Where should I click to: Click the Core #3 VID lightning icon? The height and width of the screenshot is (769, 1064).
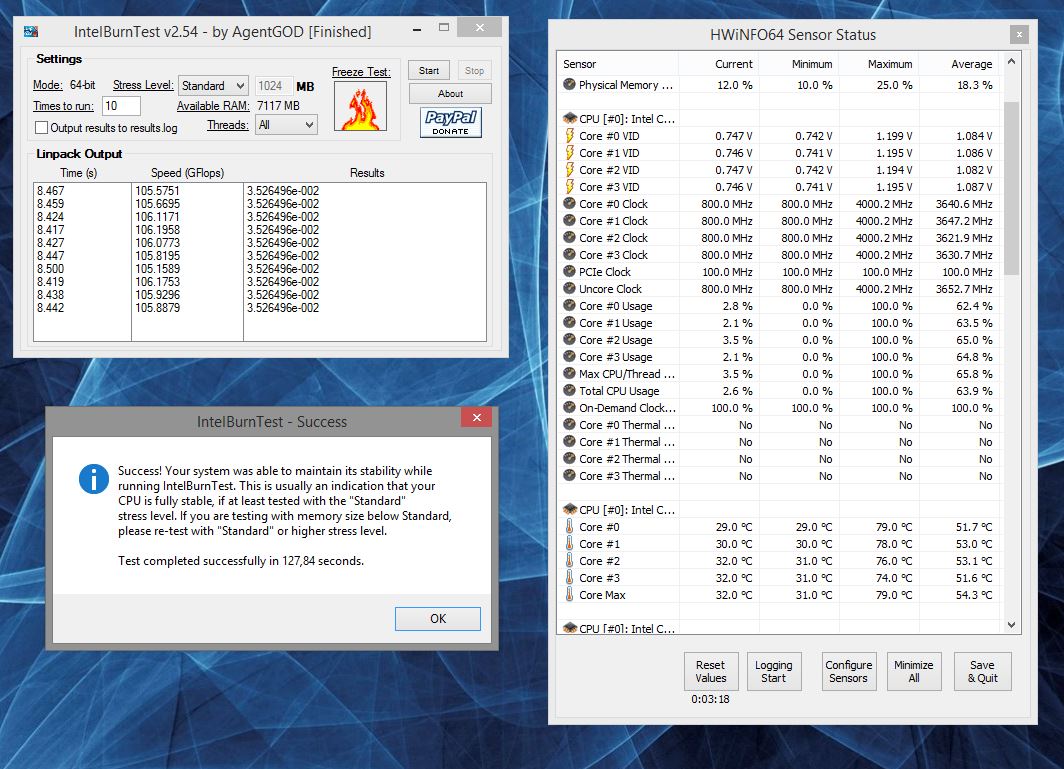[x=569, y=187]
